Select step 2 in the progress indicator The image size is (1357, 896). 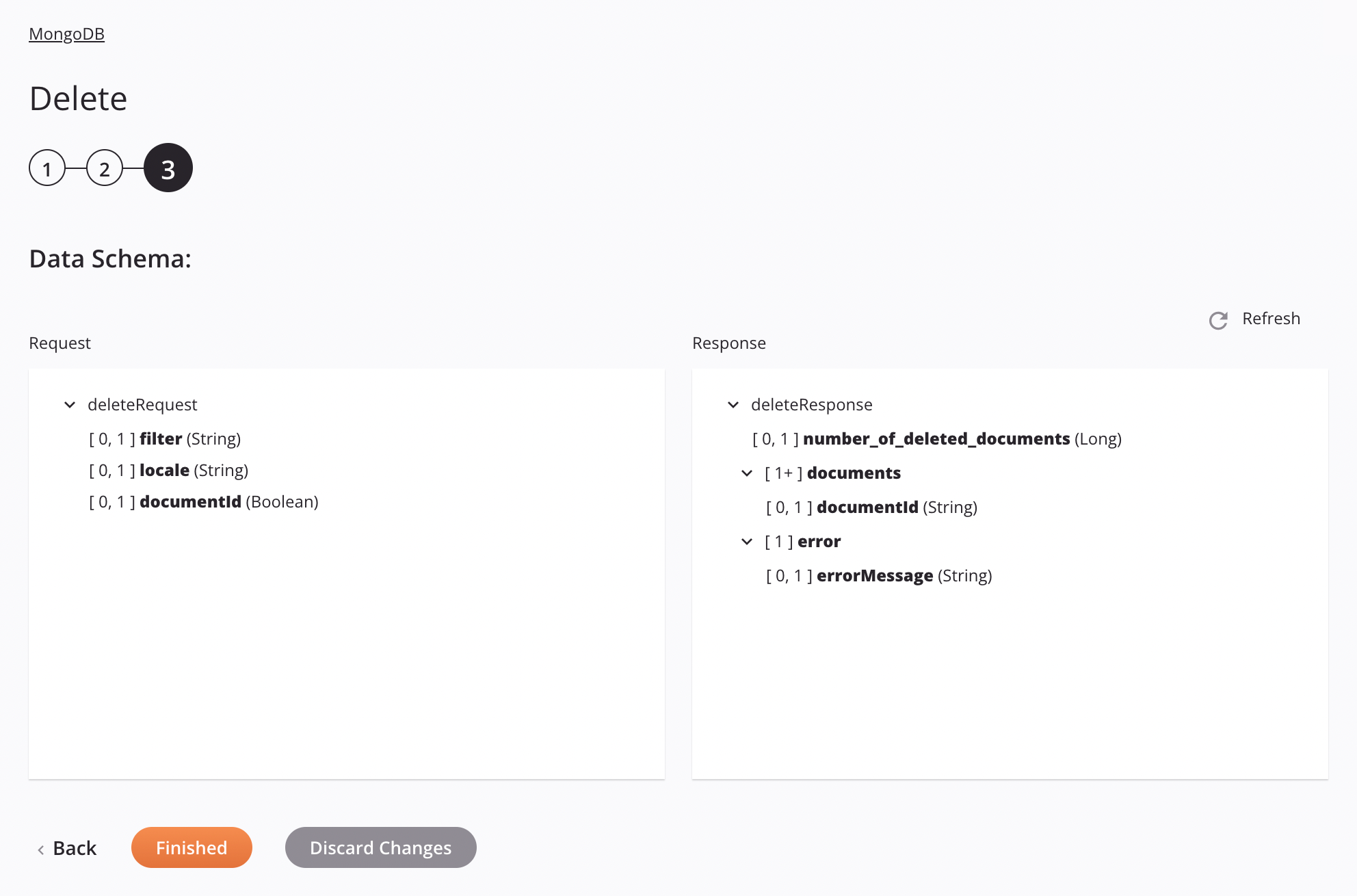[x=105, y=167]
